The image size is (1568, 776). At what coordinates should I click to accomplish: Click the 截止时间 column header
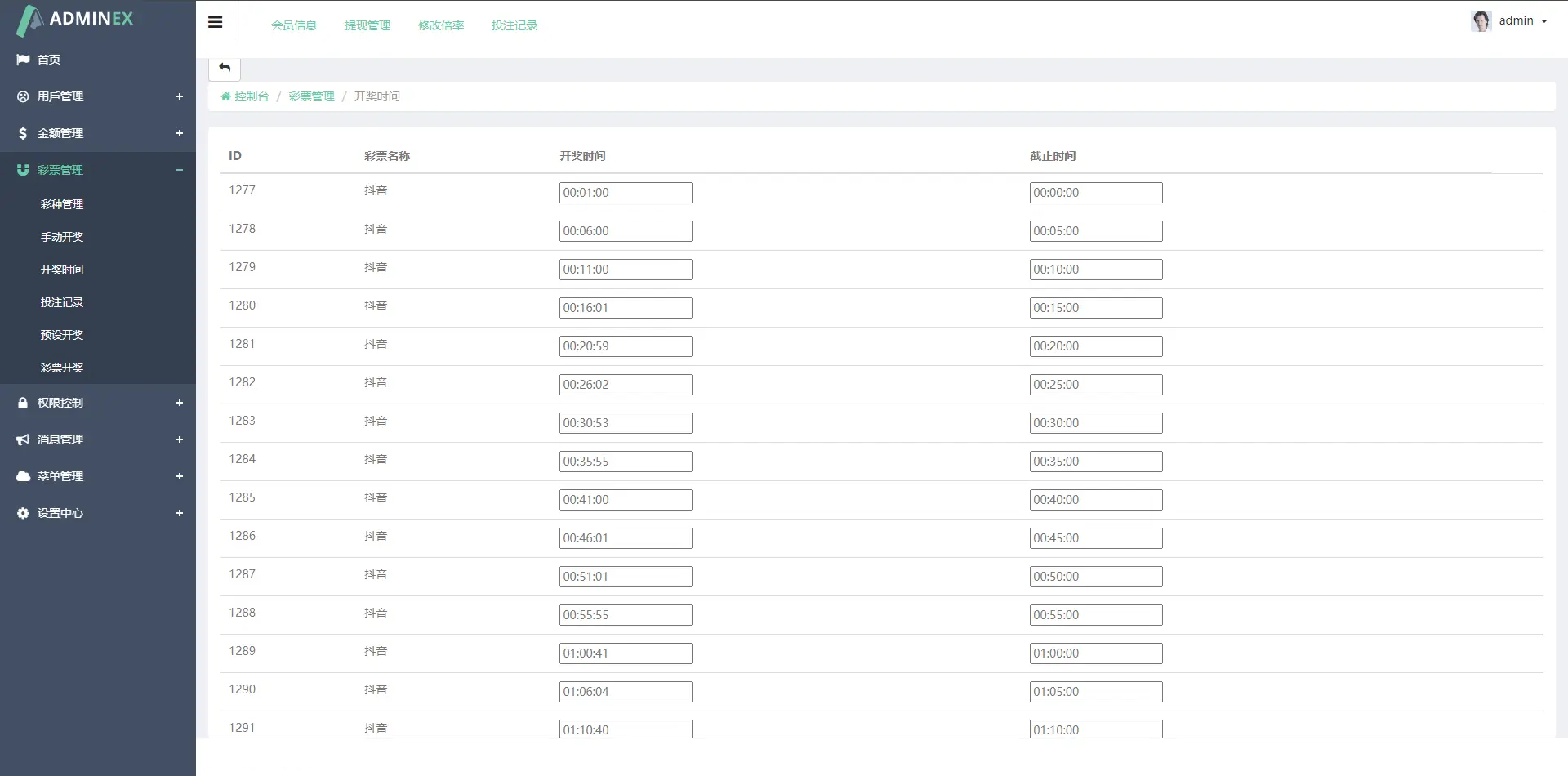click(1053, 156)
